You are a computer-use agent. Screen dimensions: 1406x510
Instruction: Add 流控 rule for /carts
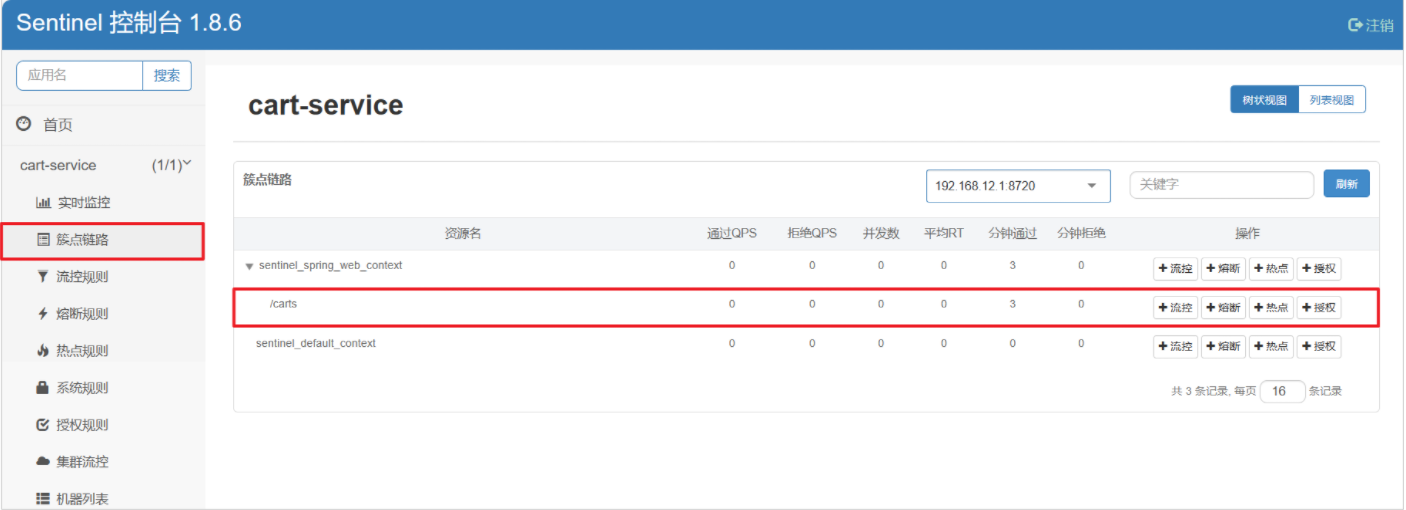1175,308
